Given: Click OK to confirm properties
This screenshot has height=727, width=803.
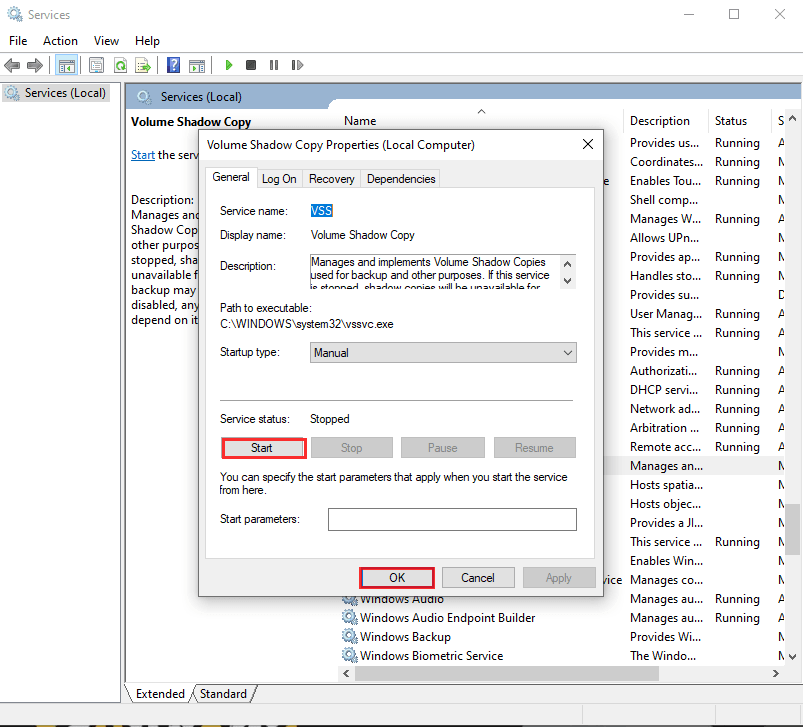Looking at the screenshot, I should pos(397,577).
